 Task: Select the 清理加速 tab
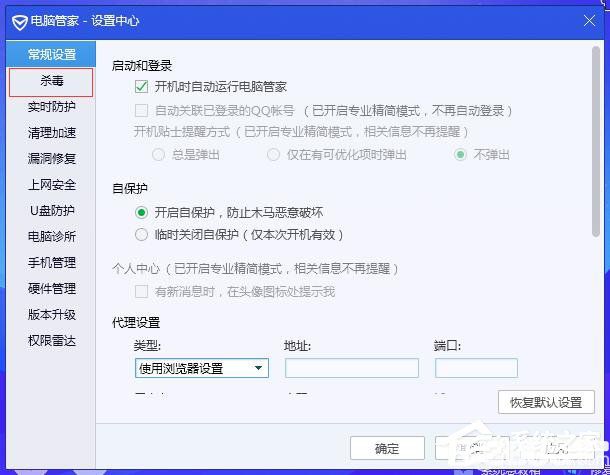[x=51, y=133]
